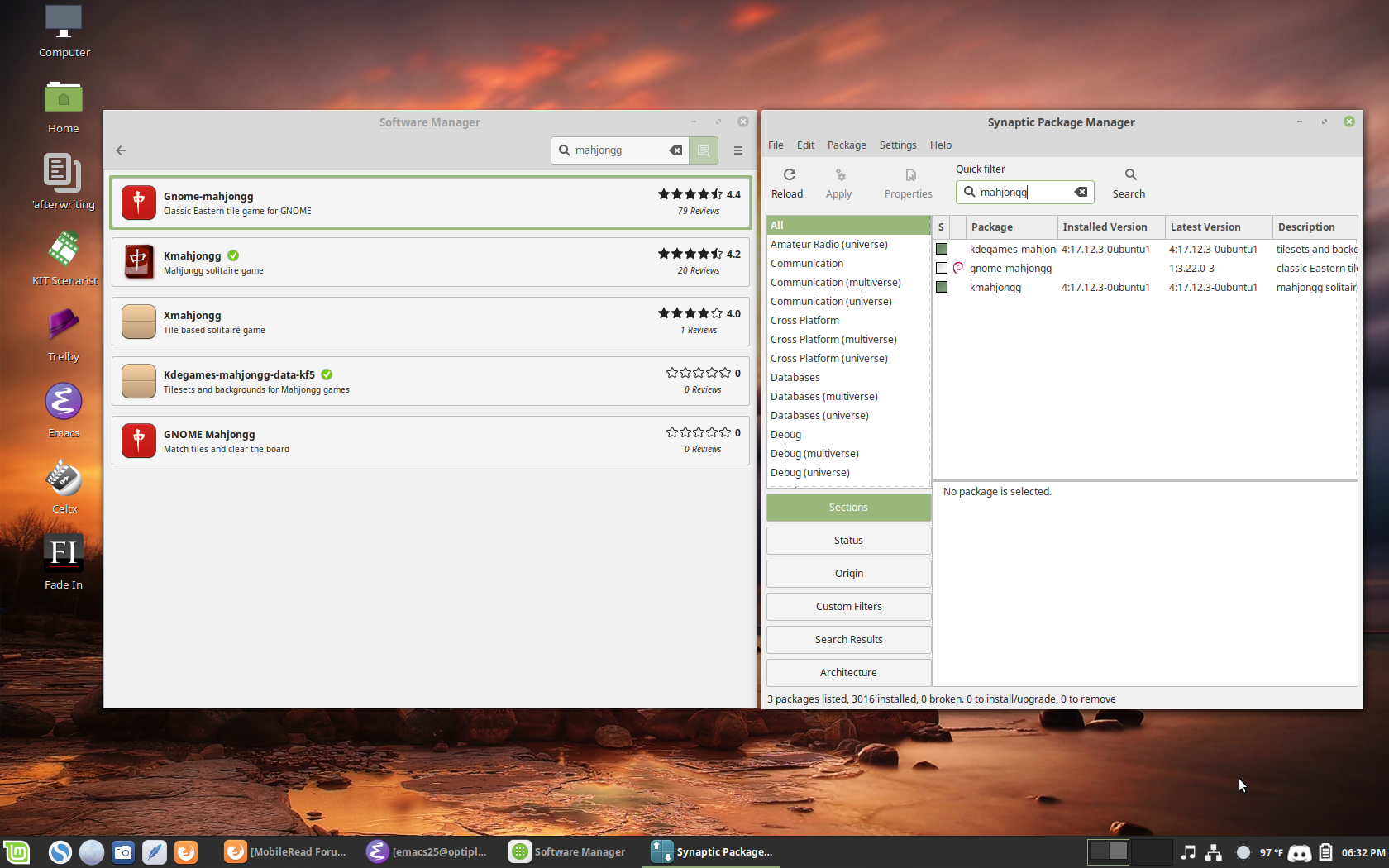The image size is (1389, 868).
Task: Open the 'afterwriting desktop icon
Action: (x=64, y=183)
